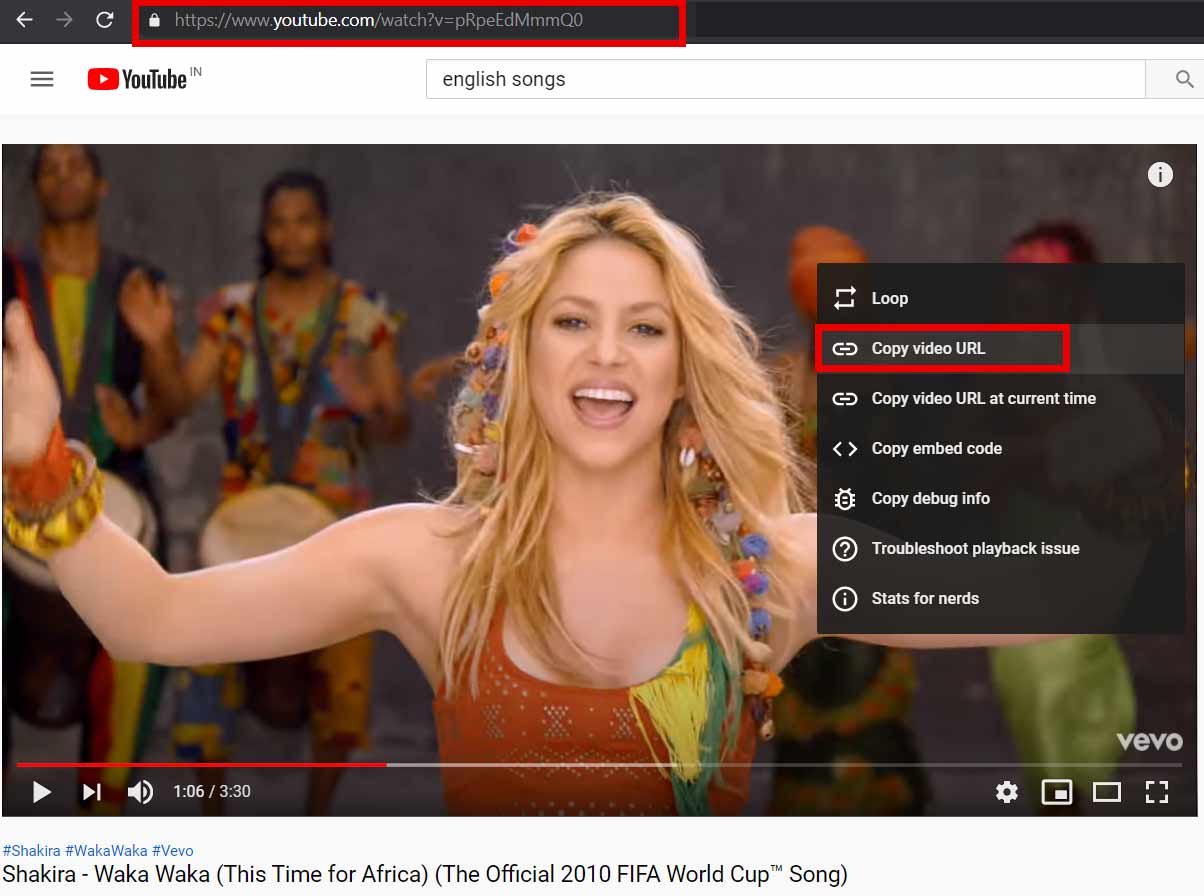This screenshot has width=1204, height=896.
Task: Open the #Vevo hashtag link
Action: click(x=173, y=851)
